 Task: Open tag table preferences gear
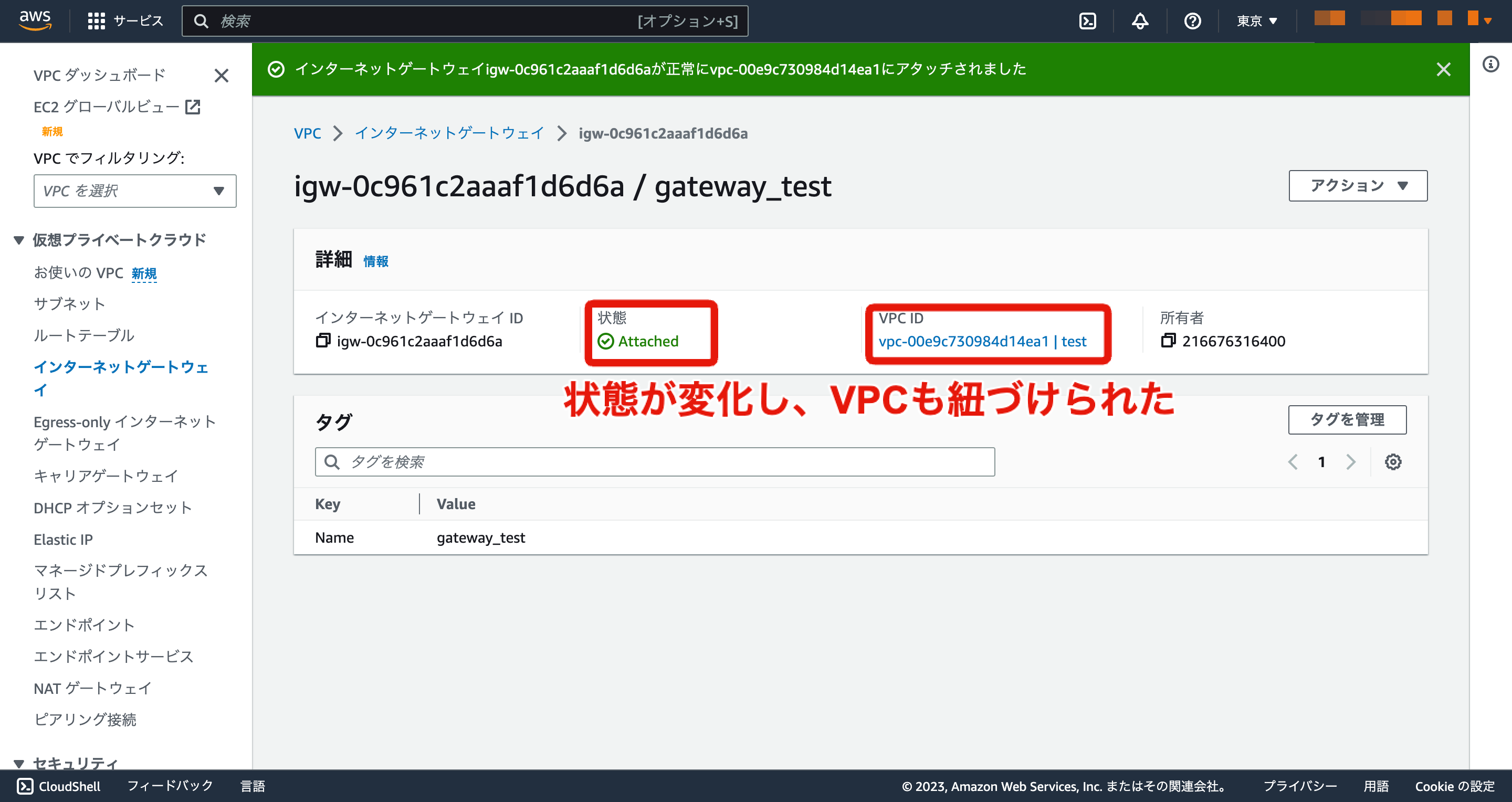click(x=1393, y=462)
